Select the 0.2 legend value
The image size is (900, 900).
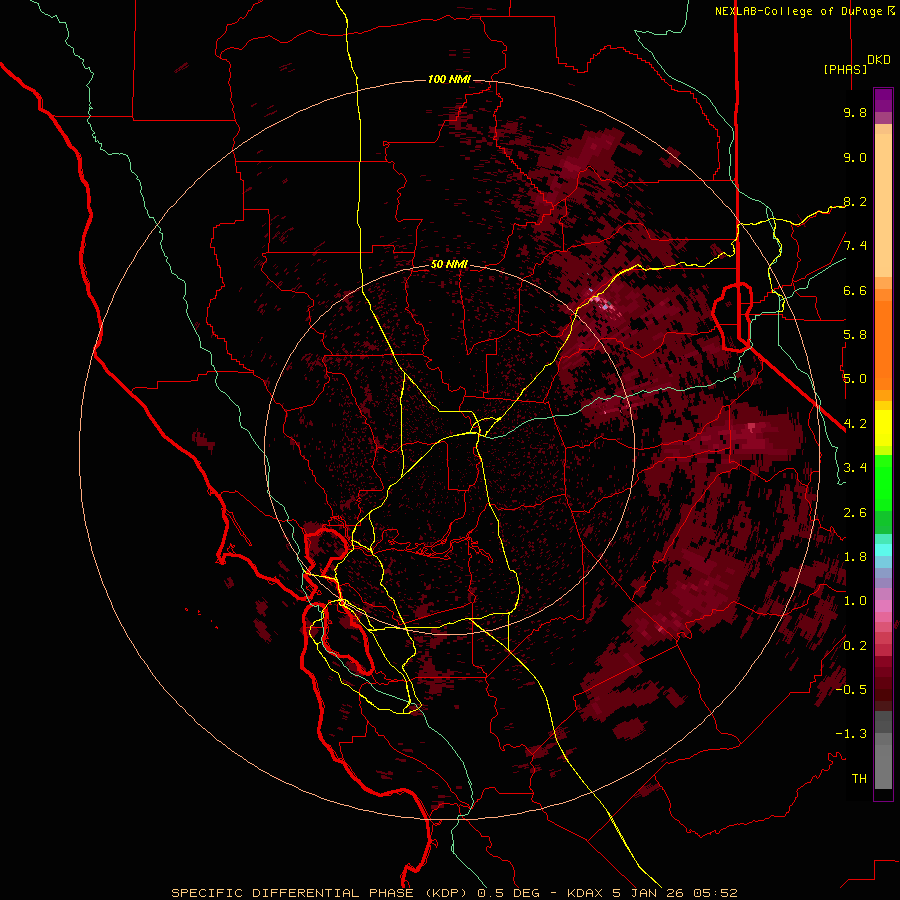[855, 646]
